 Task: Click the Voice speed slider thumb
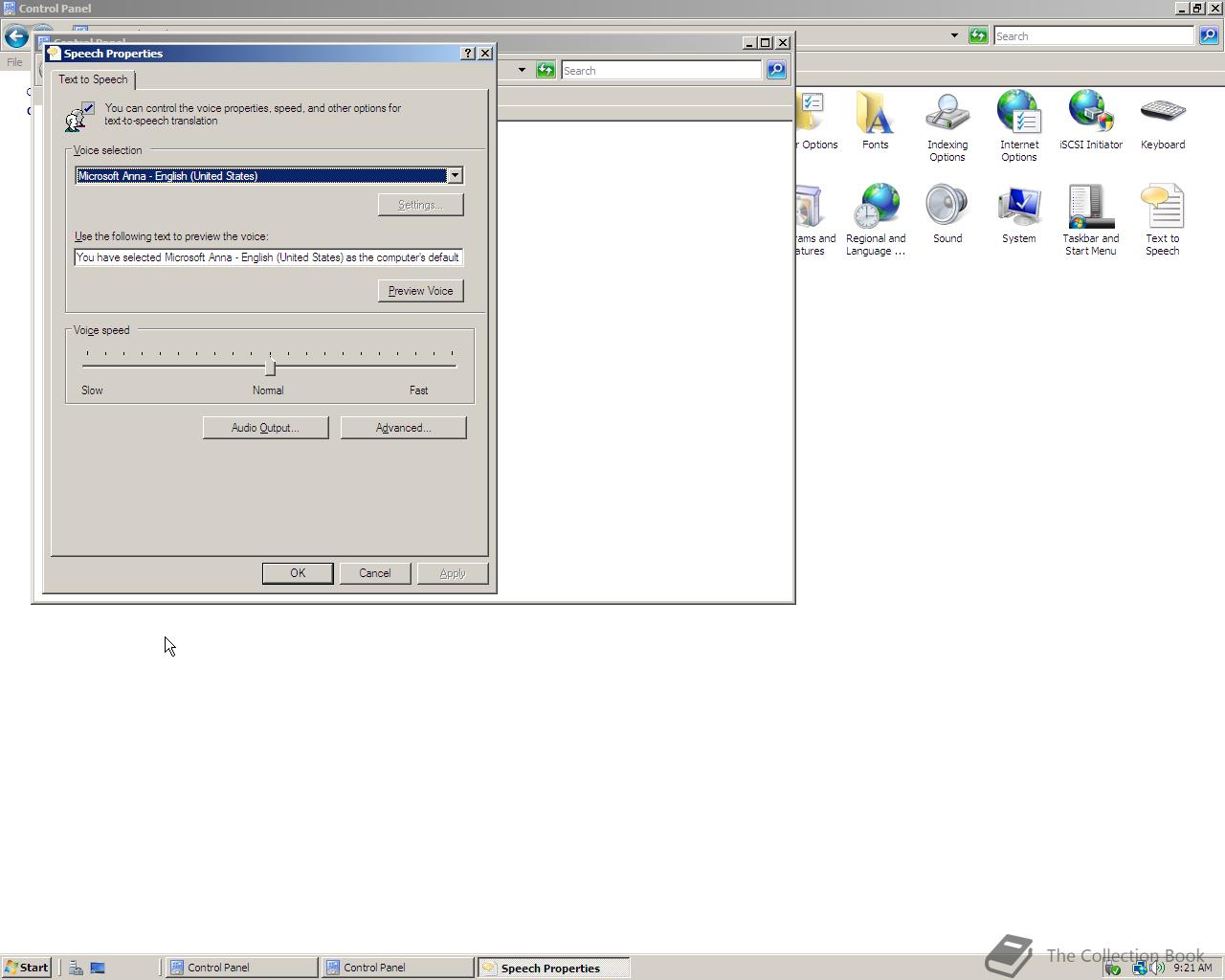(x=270, y=366)
